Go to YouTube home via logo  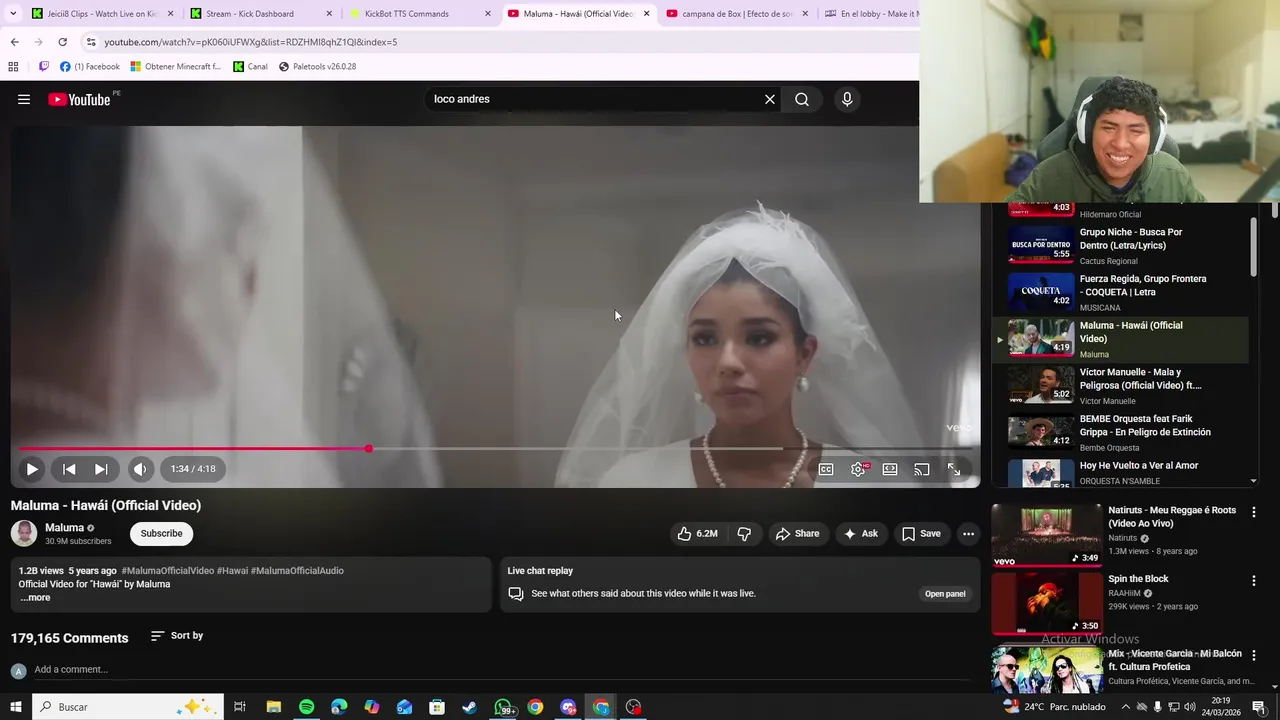(79, 99)
